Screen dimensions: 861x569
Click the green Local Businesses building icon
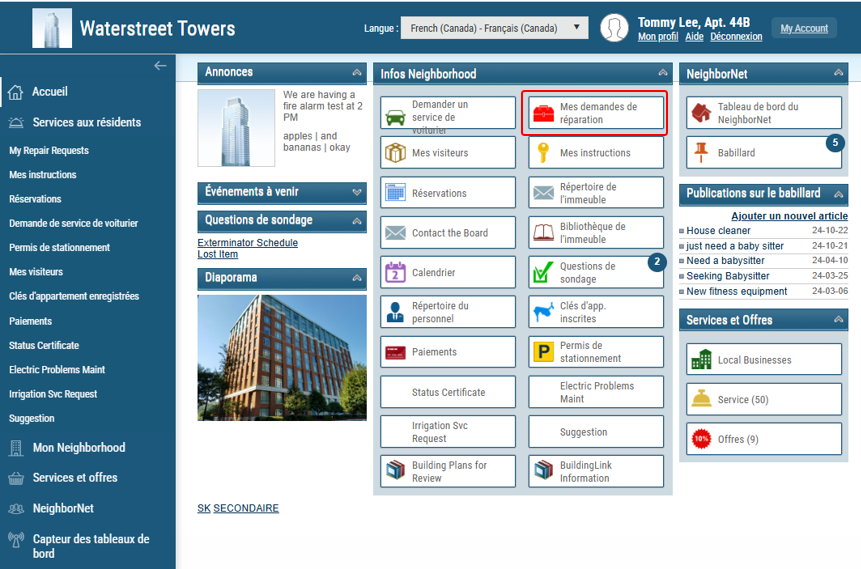pyautogui.click(x=701, y=359)
